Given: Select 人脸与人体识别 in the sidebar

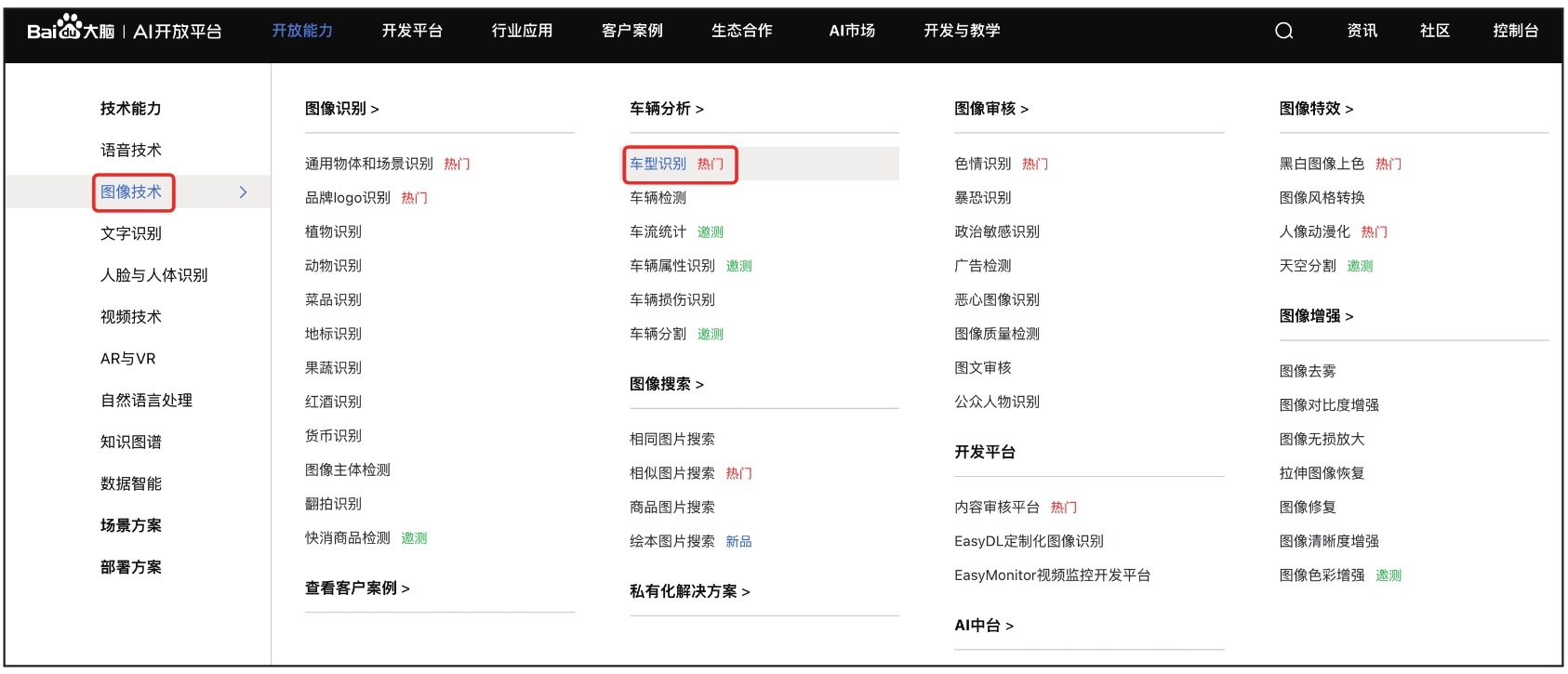Looking at the screenshot, I should 154,275.
